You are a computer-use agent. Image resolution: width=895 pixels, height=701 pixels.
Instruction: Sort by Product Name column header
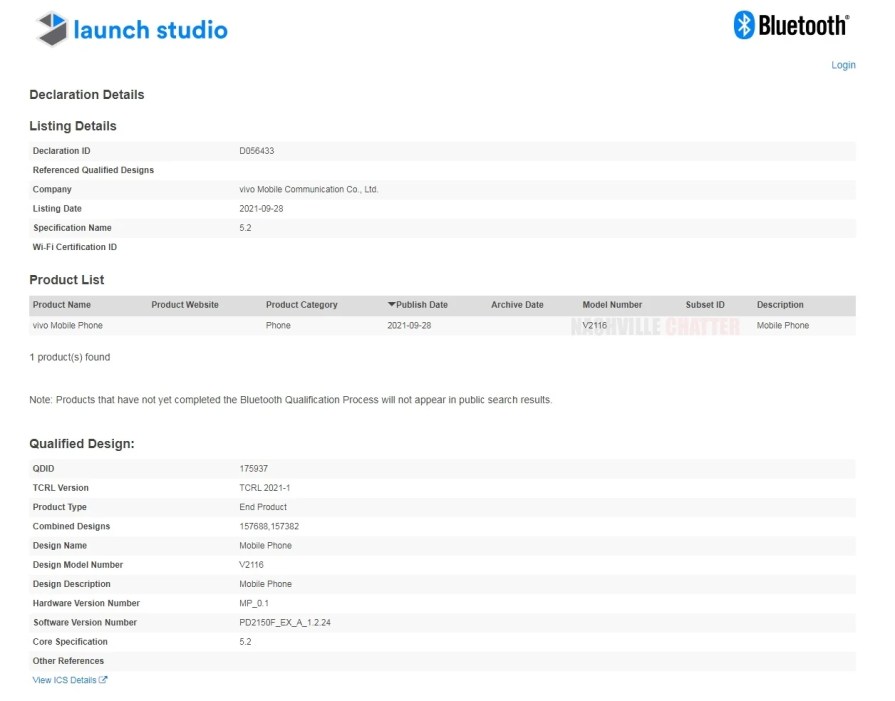62,305
